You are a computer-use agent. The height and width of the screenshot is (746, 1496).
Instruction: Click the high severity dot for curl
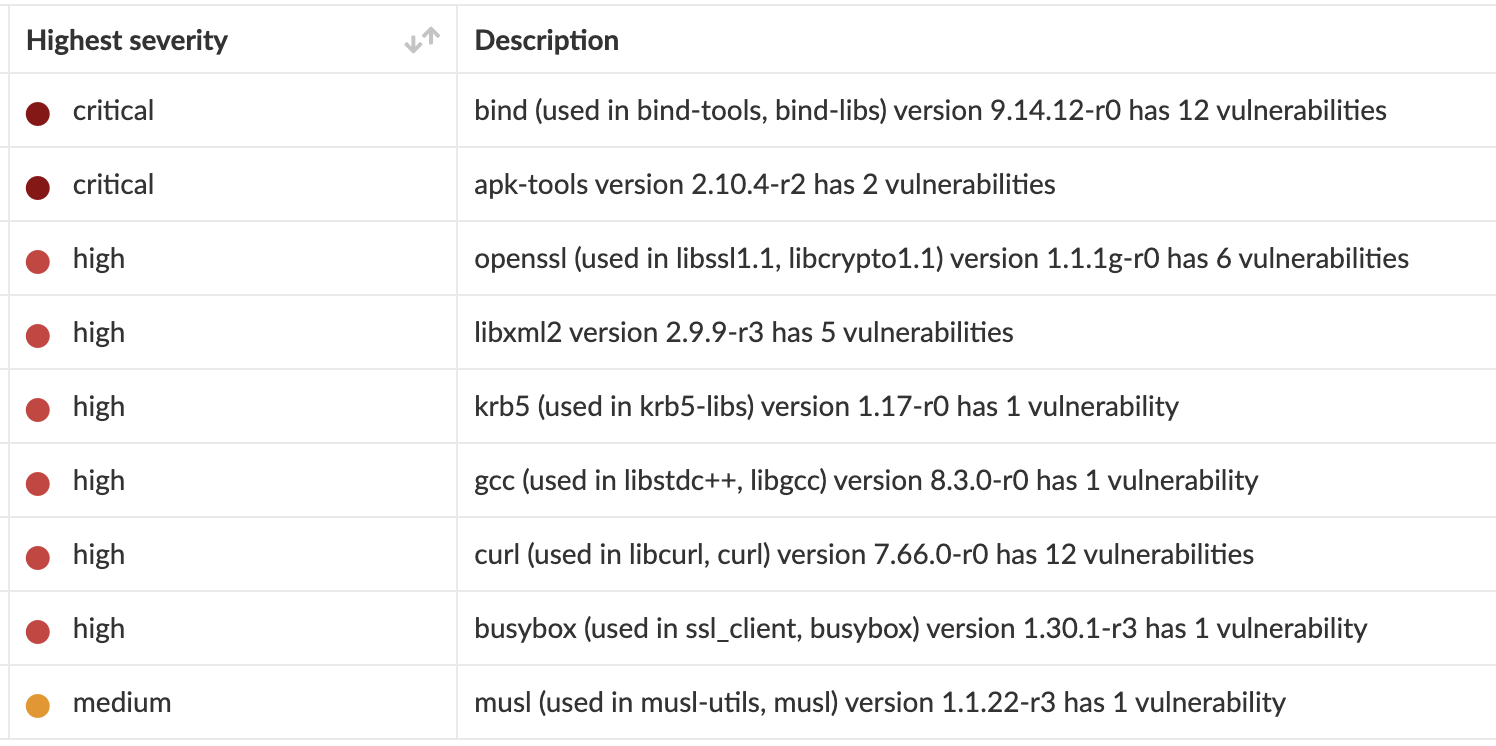(38, 557)
